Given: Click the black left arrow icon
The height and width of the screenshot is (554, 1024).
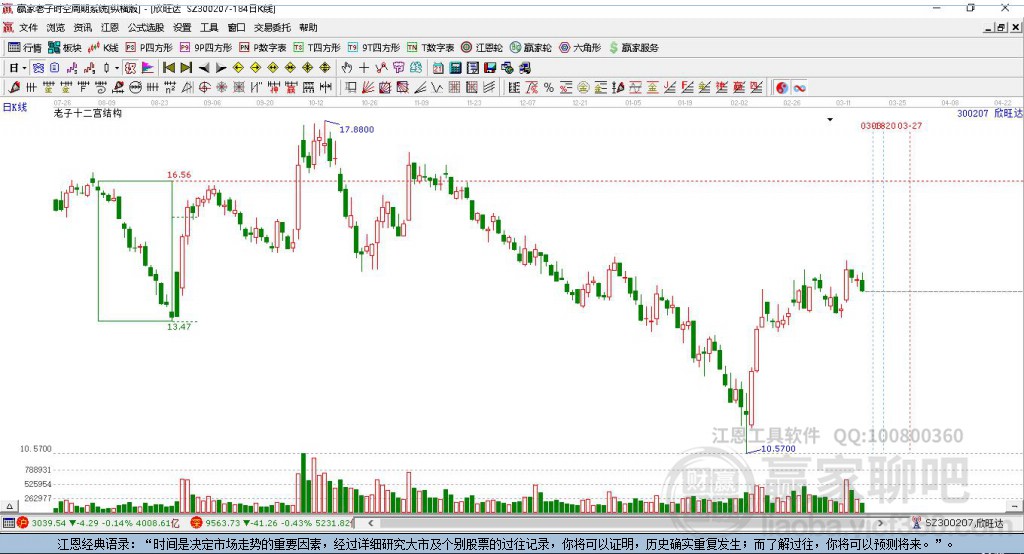Looking at the screenshot, I should [204, 68].
